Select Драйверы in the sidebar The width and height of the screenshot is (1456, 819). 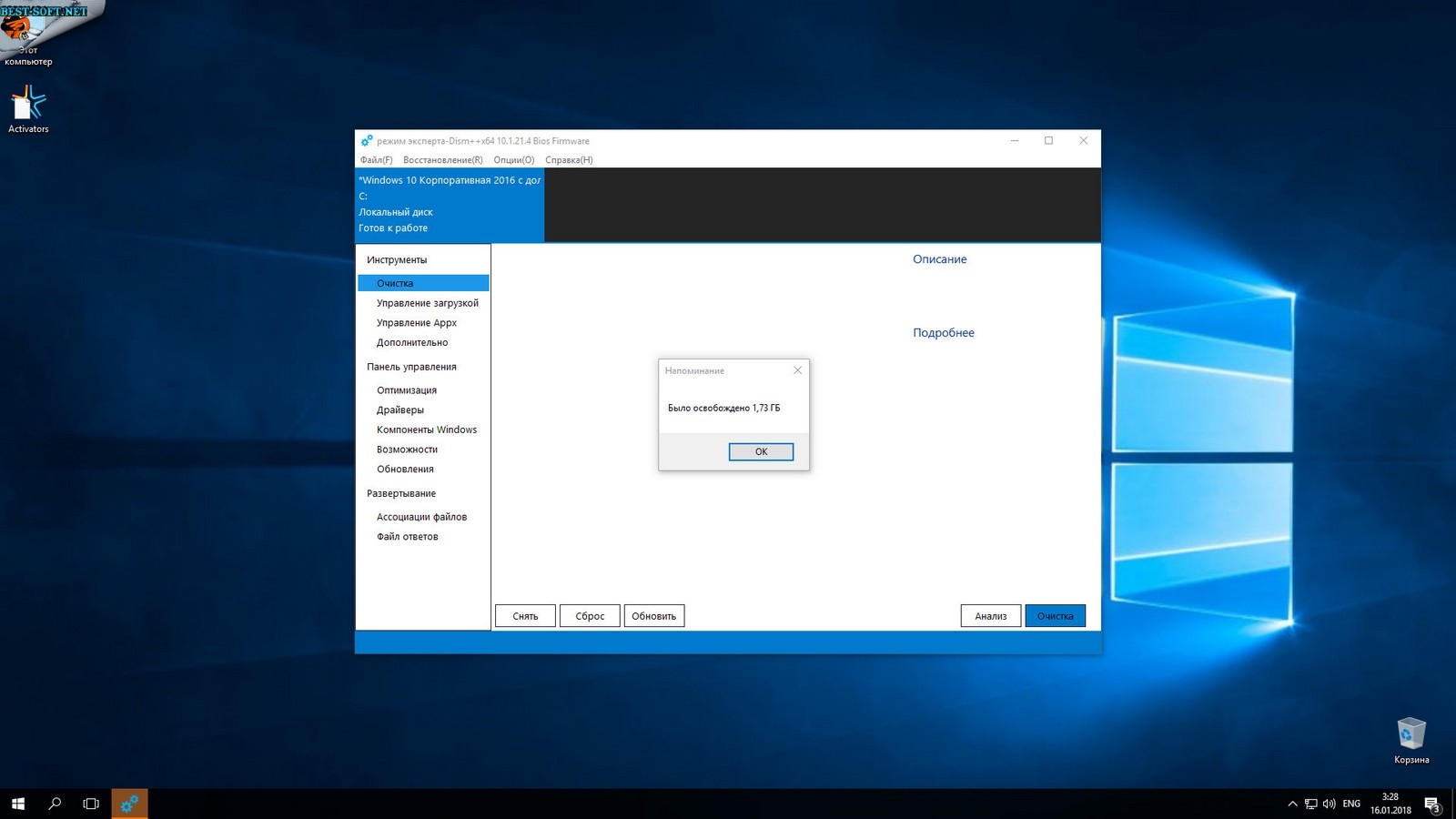pyautogui.click(x=400, y=409)
